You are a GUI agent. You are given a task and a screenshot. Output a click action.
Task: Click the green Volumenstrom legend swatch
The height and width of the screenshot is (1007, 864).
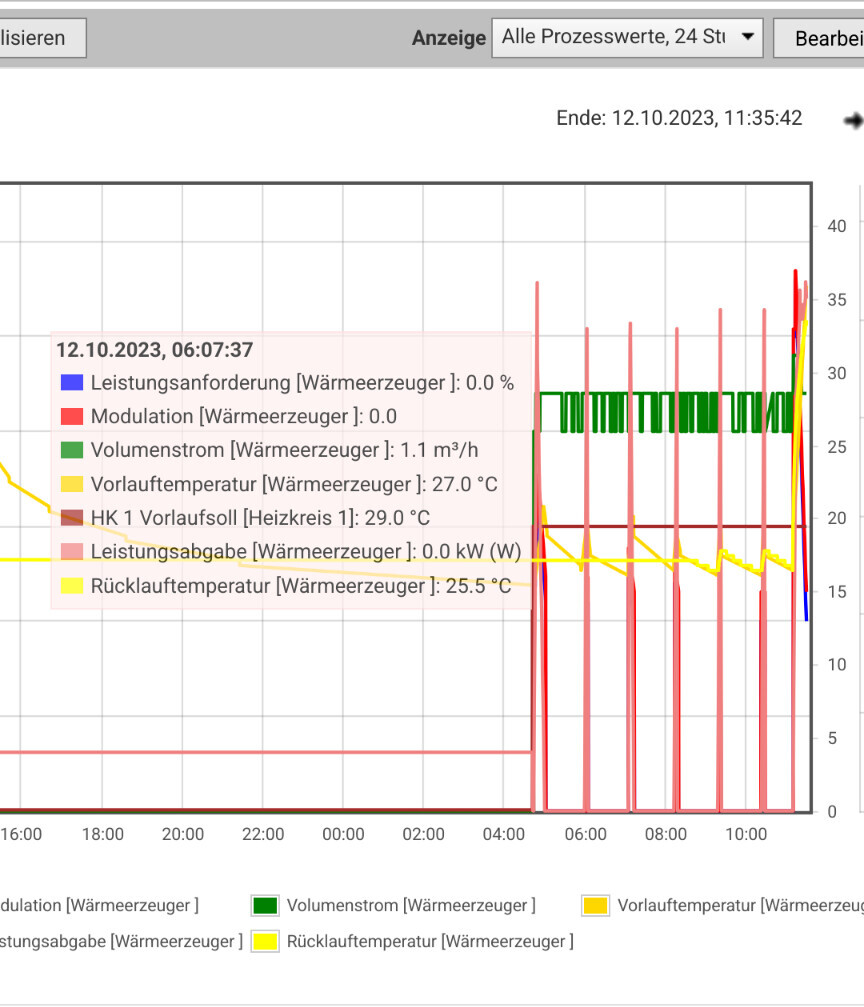(264, 906)
